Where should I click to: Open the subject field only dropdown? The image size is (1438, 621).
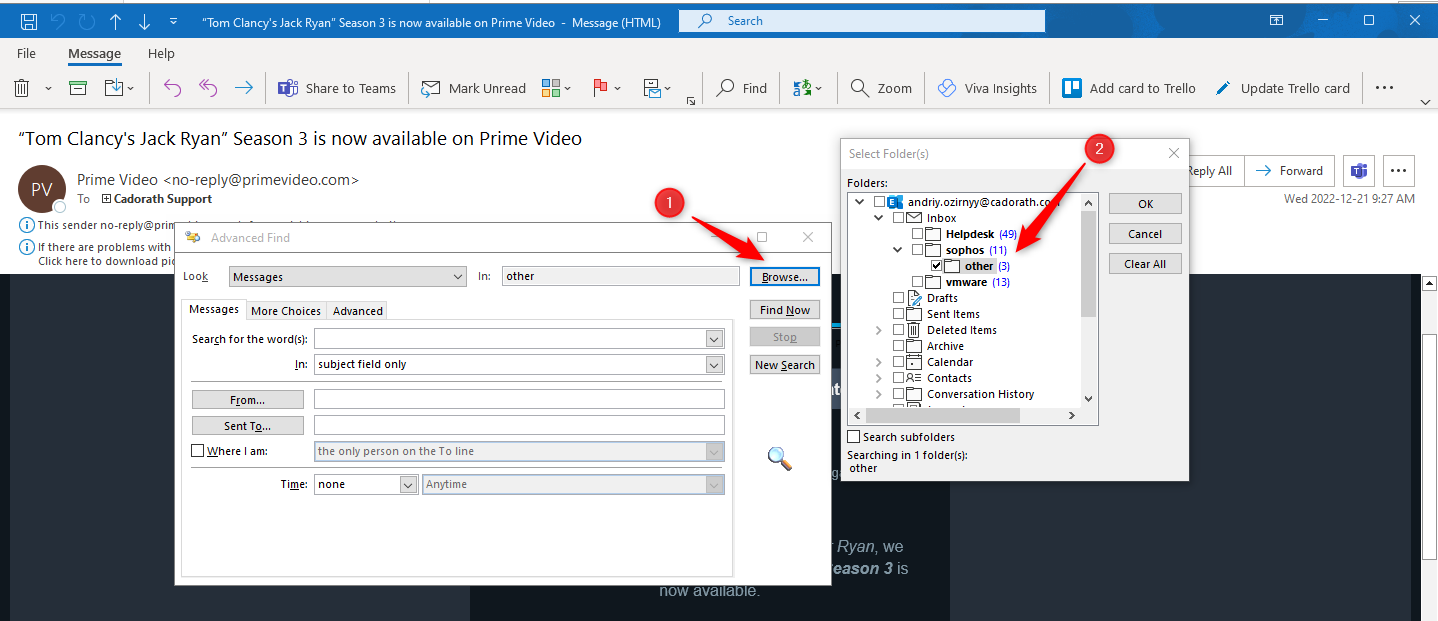point(518,365)
